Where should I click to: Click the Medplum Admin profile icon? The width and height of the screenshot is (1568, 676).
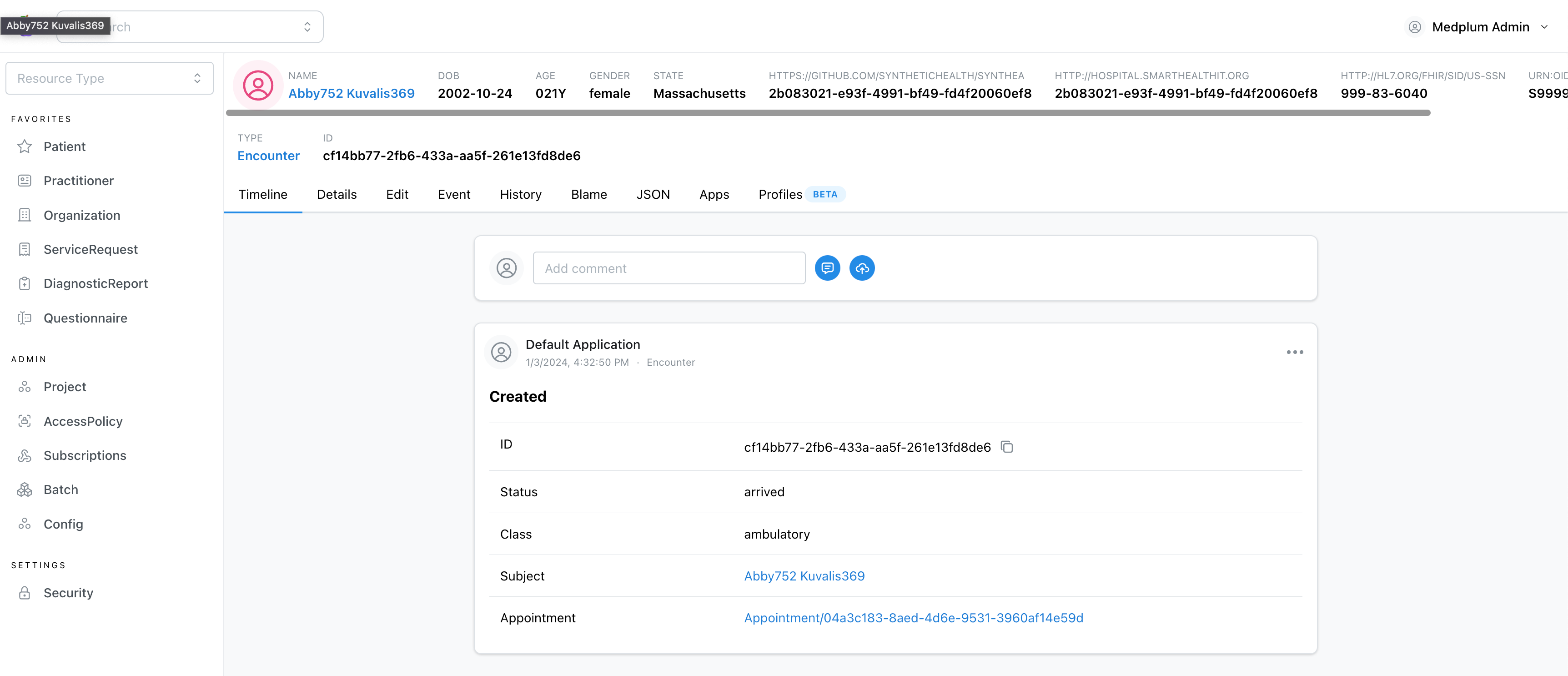[1415, 27]
